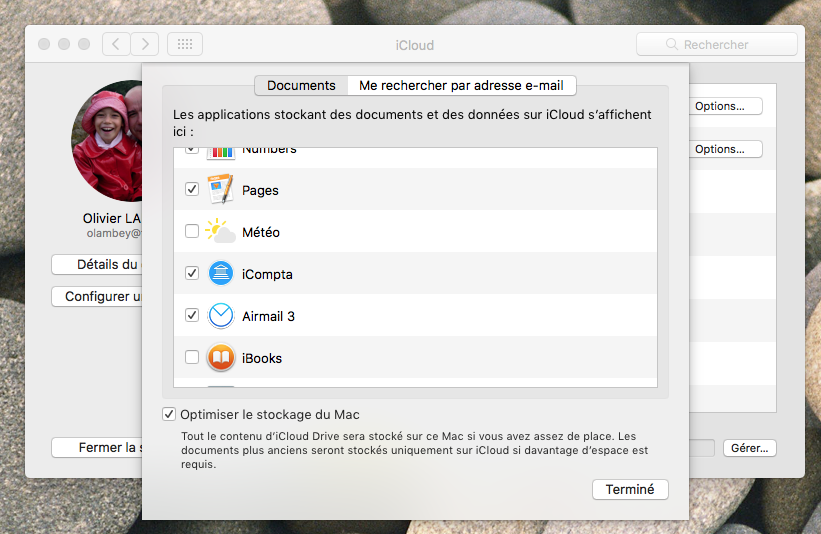The height and width of the screenshot is (534, 821).
Task: Select the Airmail 3 row label
Action: (268, 316)
